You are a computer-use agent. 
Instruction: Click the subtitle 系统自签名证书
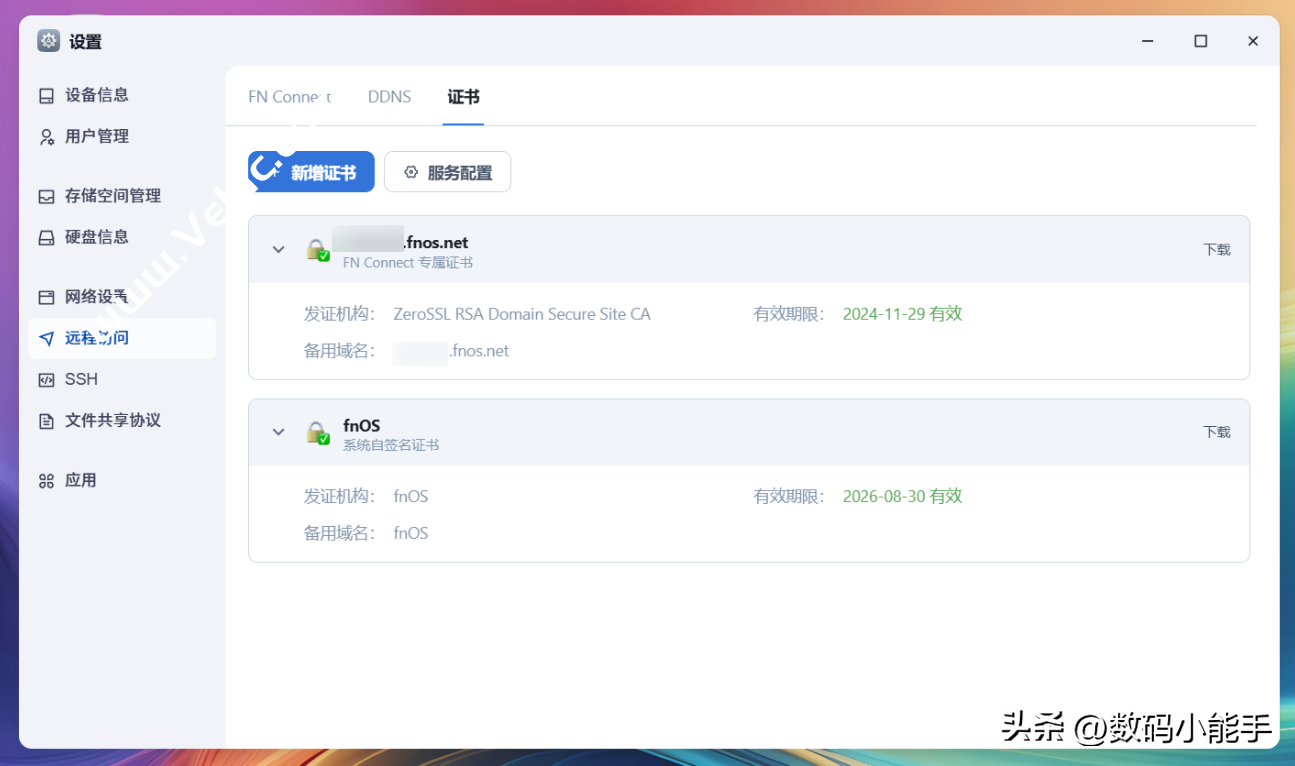391,445
